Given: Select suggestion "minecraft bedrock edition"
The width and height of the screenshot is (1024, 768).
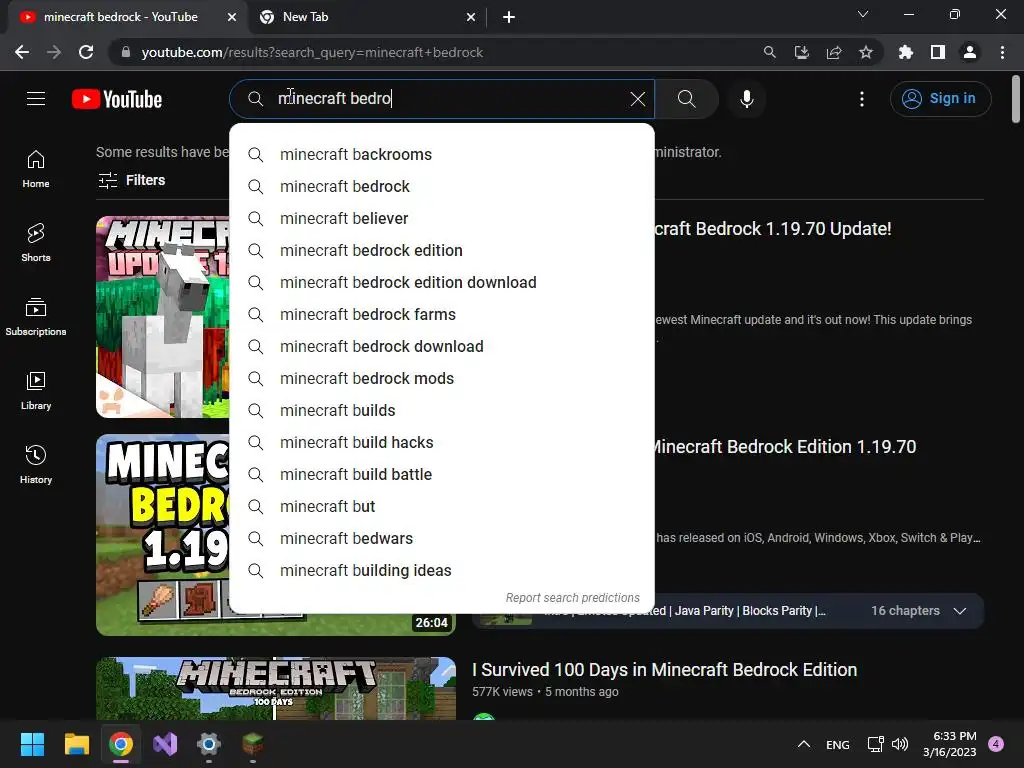Looking at the screenshot, I should 441,251.
